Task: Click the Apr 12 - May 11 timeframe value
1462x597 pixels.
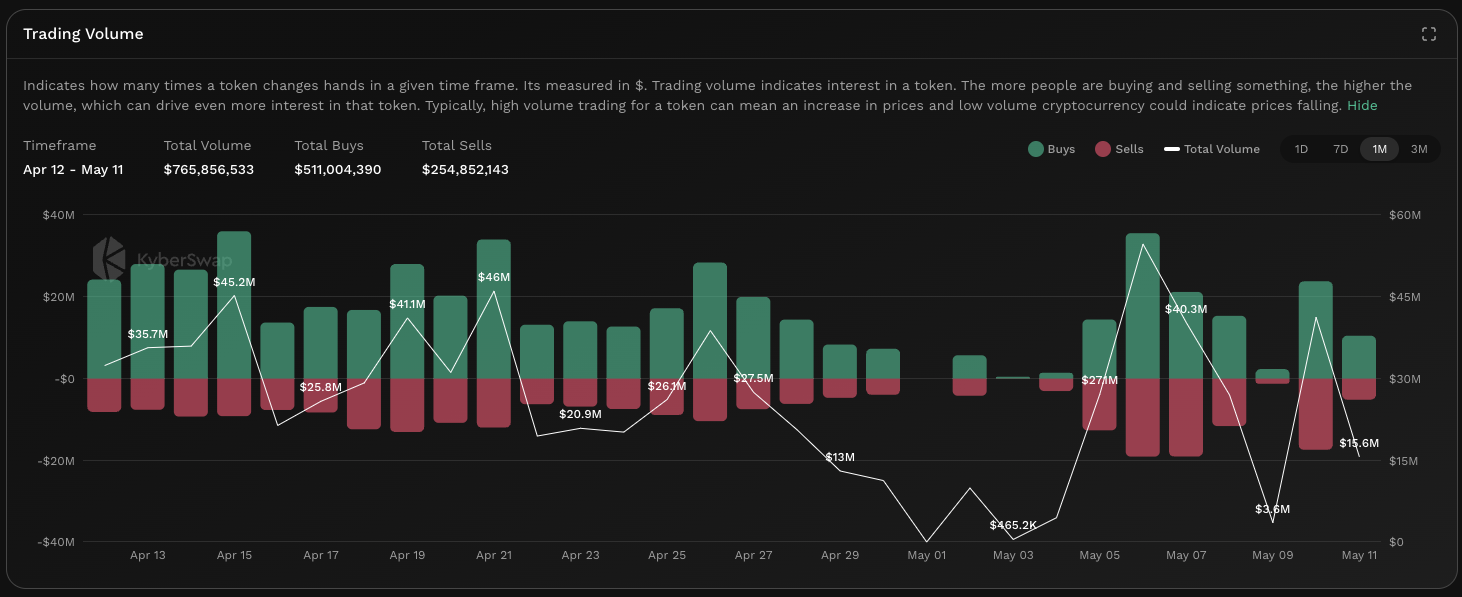Action: coord(73,170)
